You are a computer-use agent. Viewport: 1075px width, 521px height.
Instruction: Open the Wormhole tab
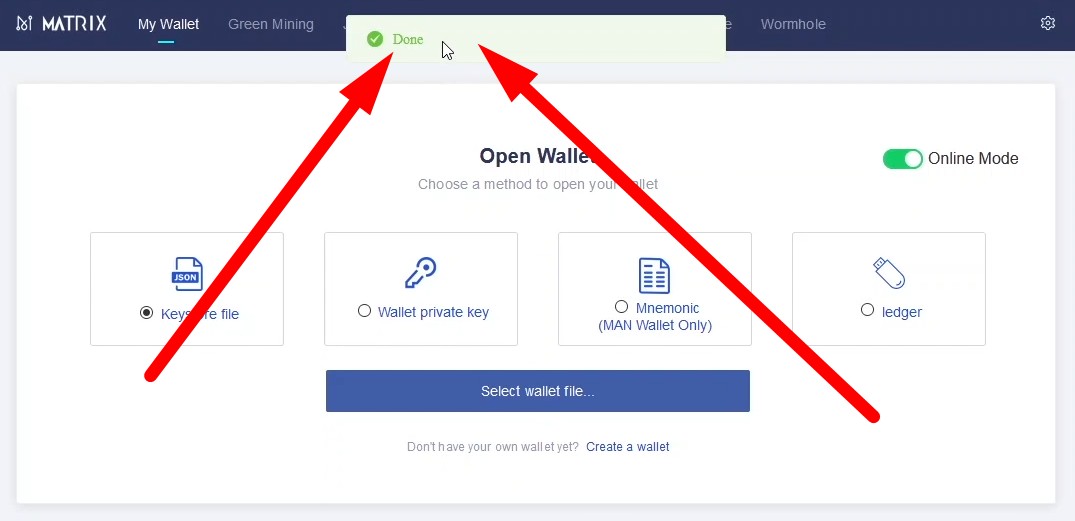click(793, 24)
